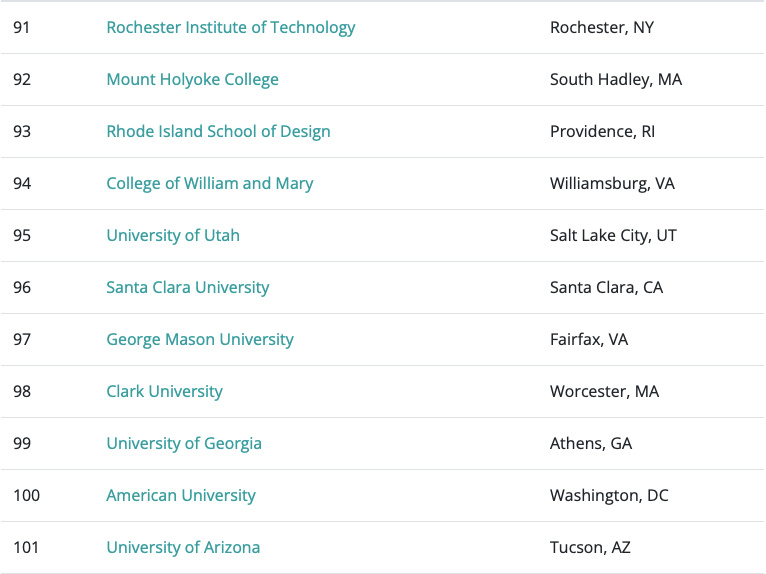Open Rhode Island School of Design
This screenshot has width=766, height=574.
coord(218,132)
